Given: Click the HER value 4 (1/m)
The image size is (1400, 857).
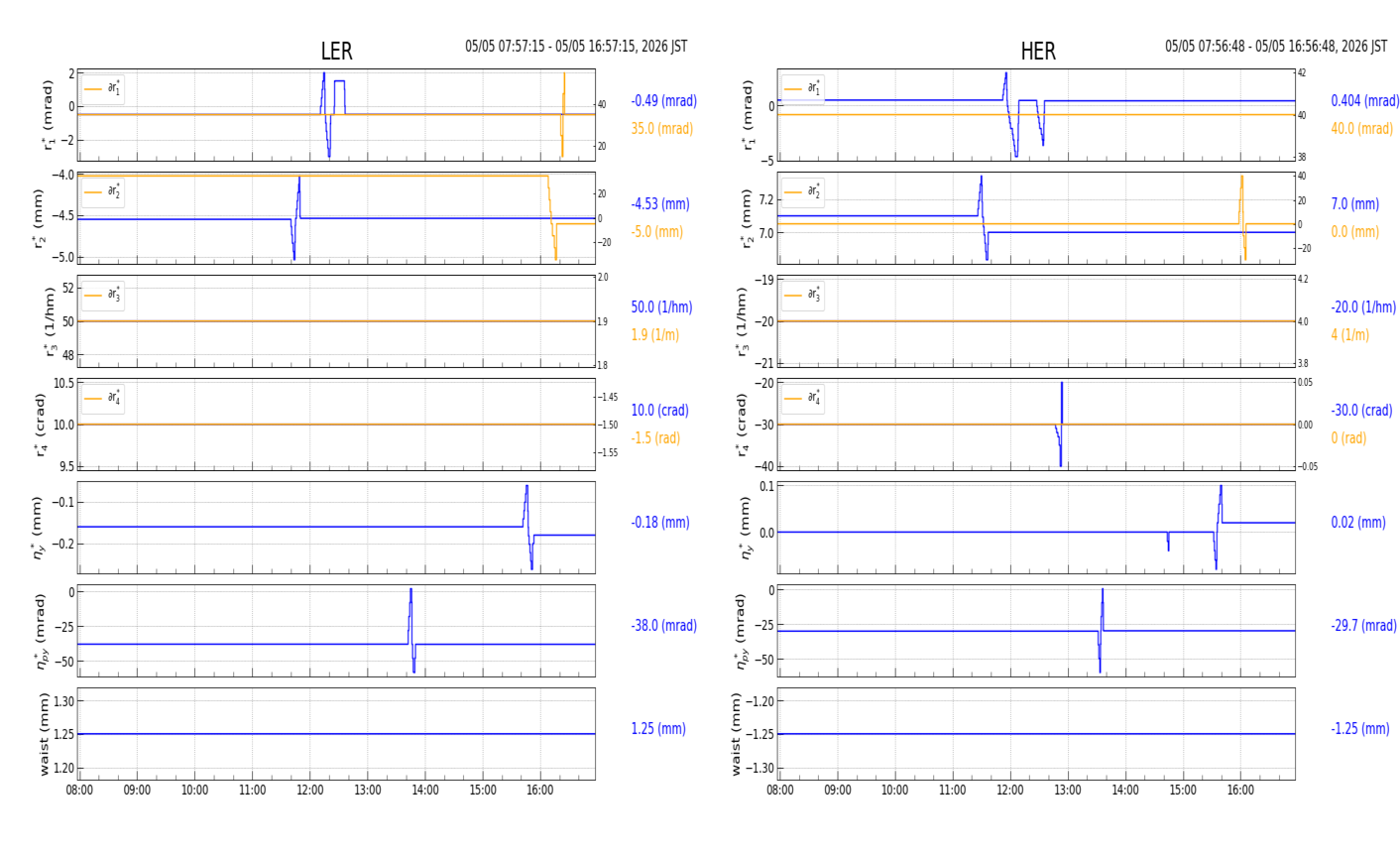Looking at the screenshot, I should [x=1349, y=334].
